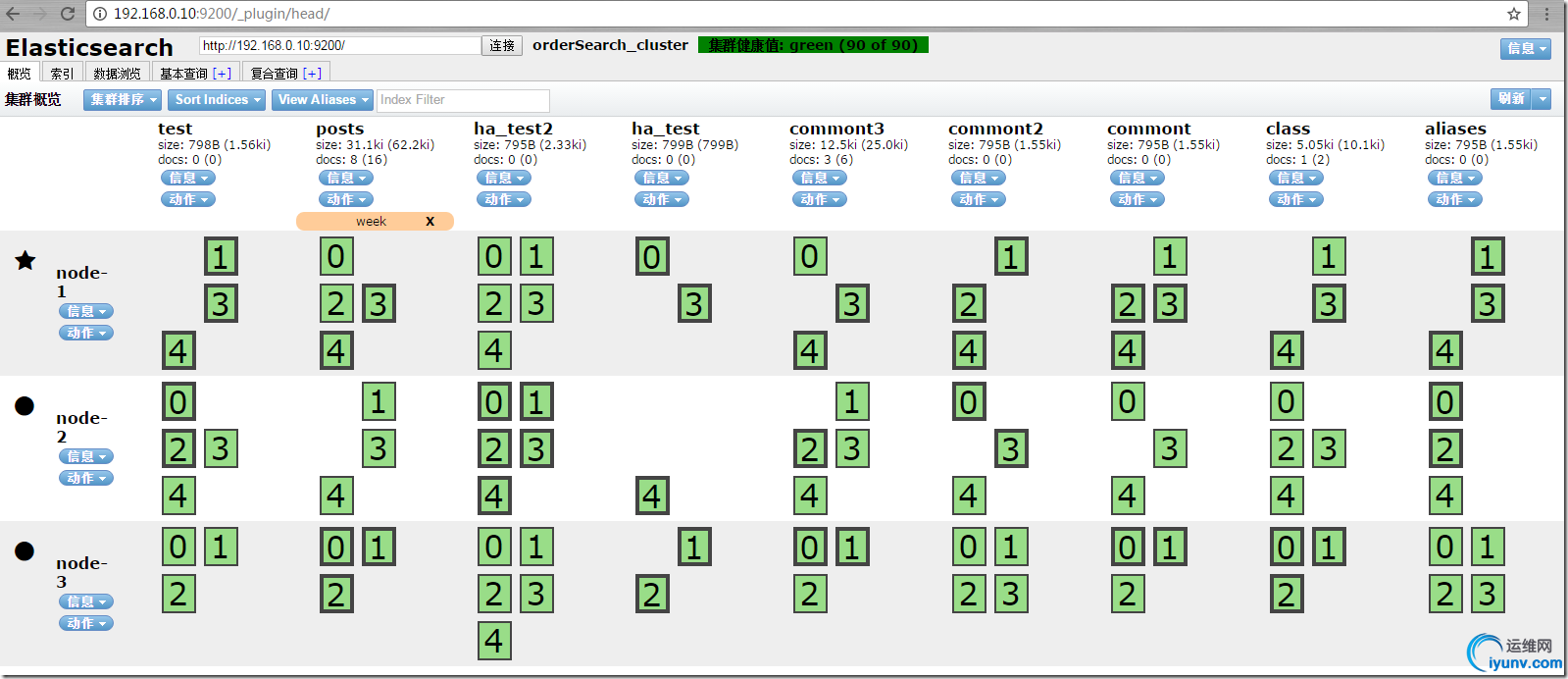Select shard 0 of test on node-2
1568x679 pixels.
point(178,402)
